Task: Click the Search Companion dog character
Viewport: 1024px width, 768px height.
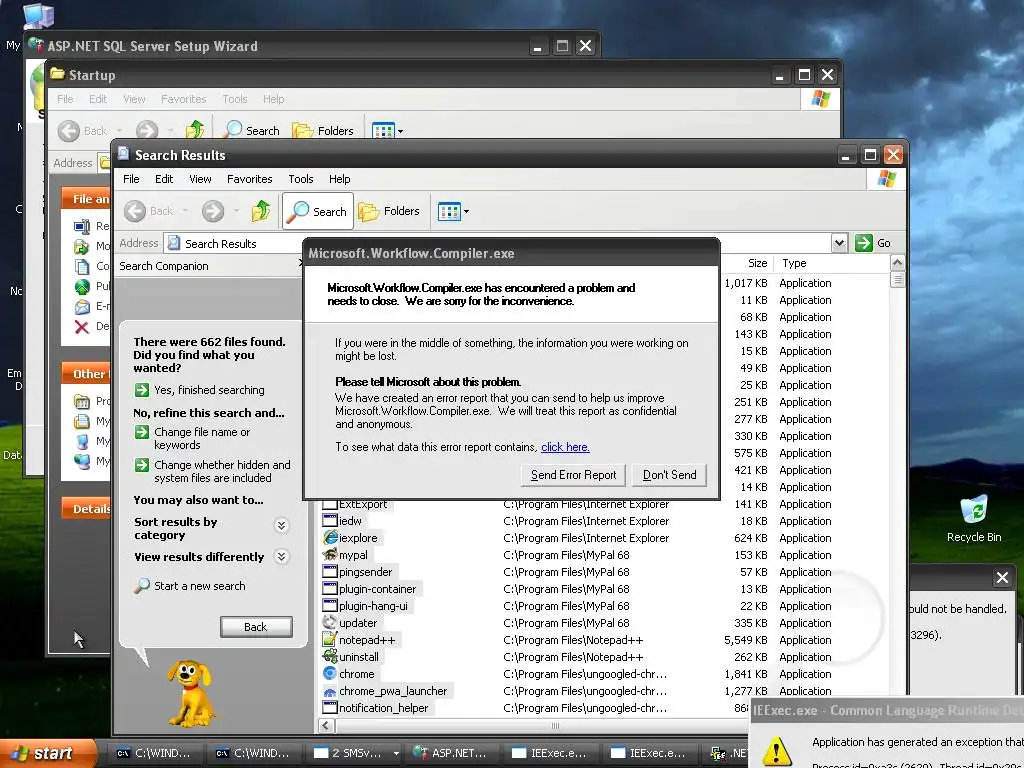Action: coord(191,693)
